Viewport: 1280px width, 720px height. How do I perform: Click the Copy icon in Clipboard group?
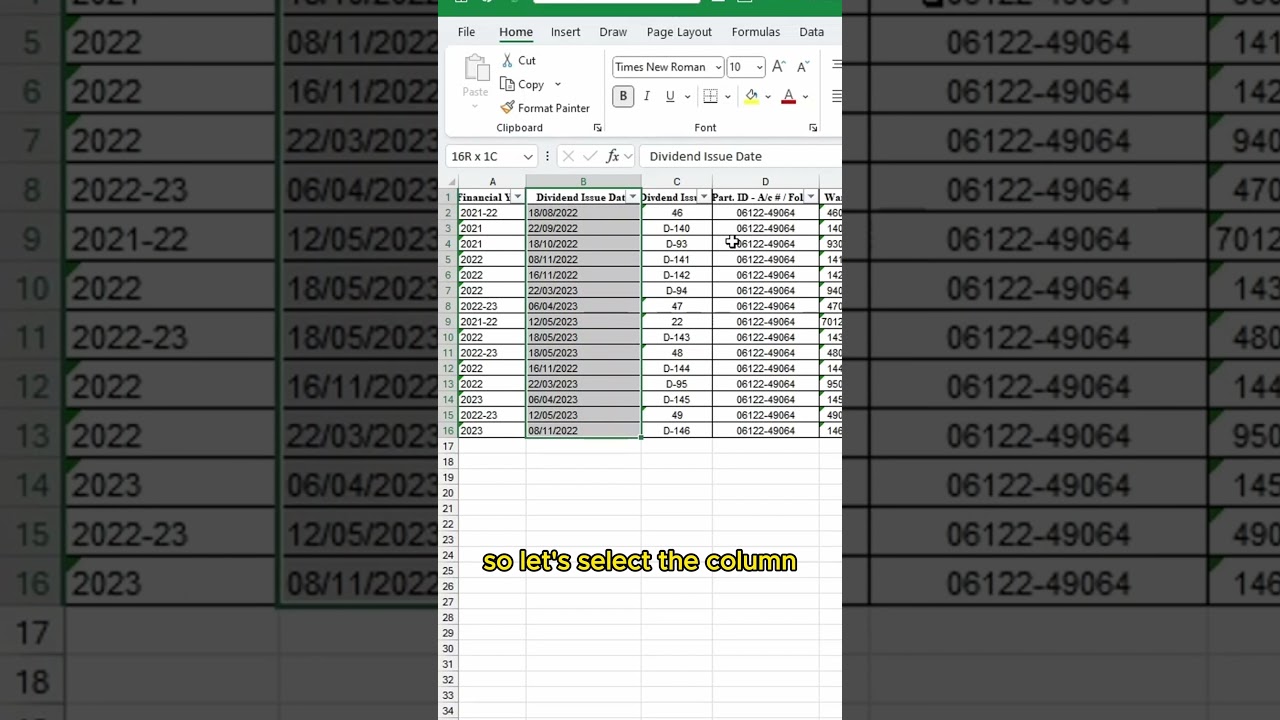[x=508, y=85]
